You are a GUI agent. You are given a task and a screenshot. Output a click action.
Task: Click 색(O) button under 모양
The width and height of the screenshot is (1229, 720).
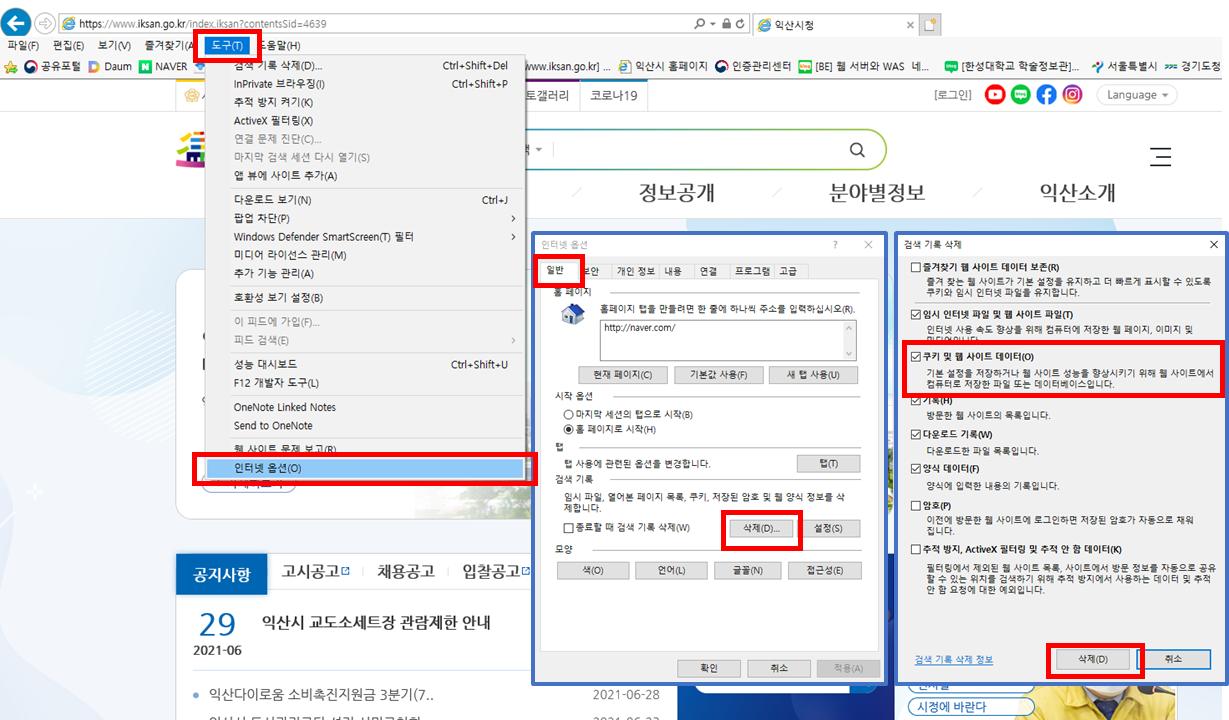591,570
